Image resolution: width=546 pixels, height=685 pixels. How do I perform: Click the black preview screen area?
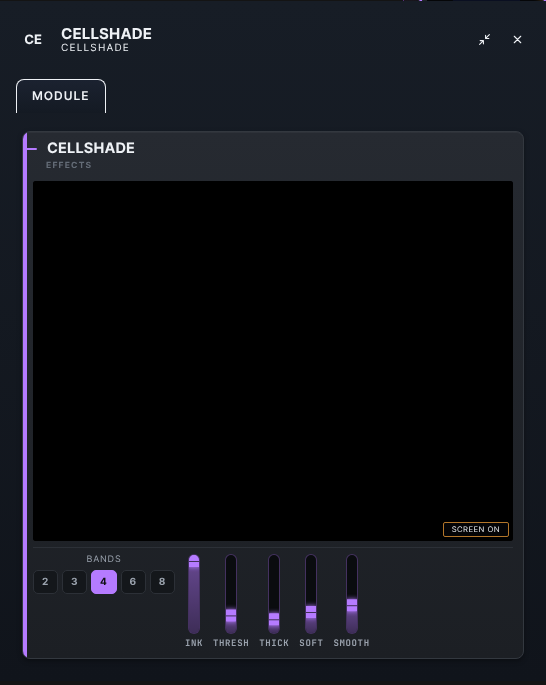pyautogui.click(x=273, y=361)
